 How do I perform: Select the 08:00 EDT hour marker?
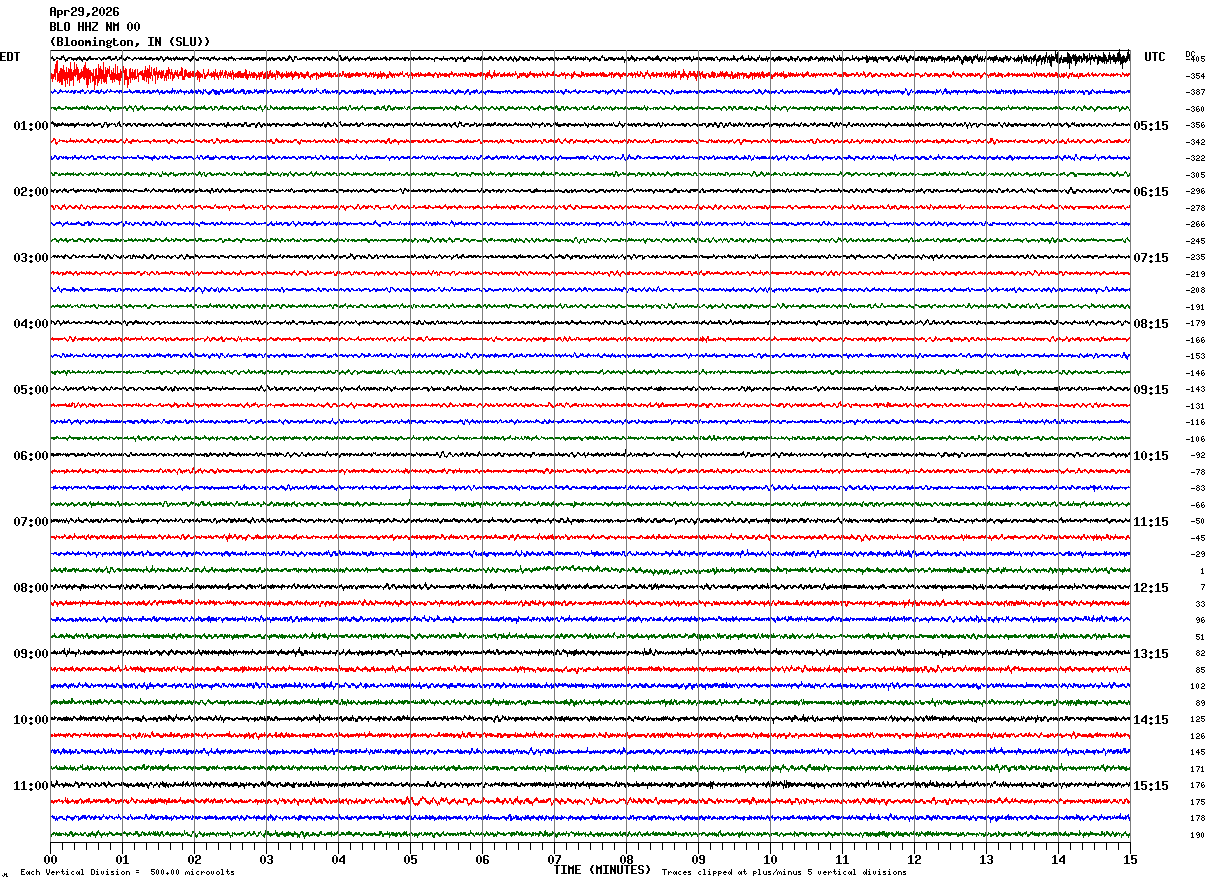pyautogui.click(x=31, y=588)
